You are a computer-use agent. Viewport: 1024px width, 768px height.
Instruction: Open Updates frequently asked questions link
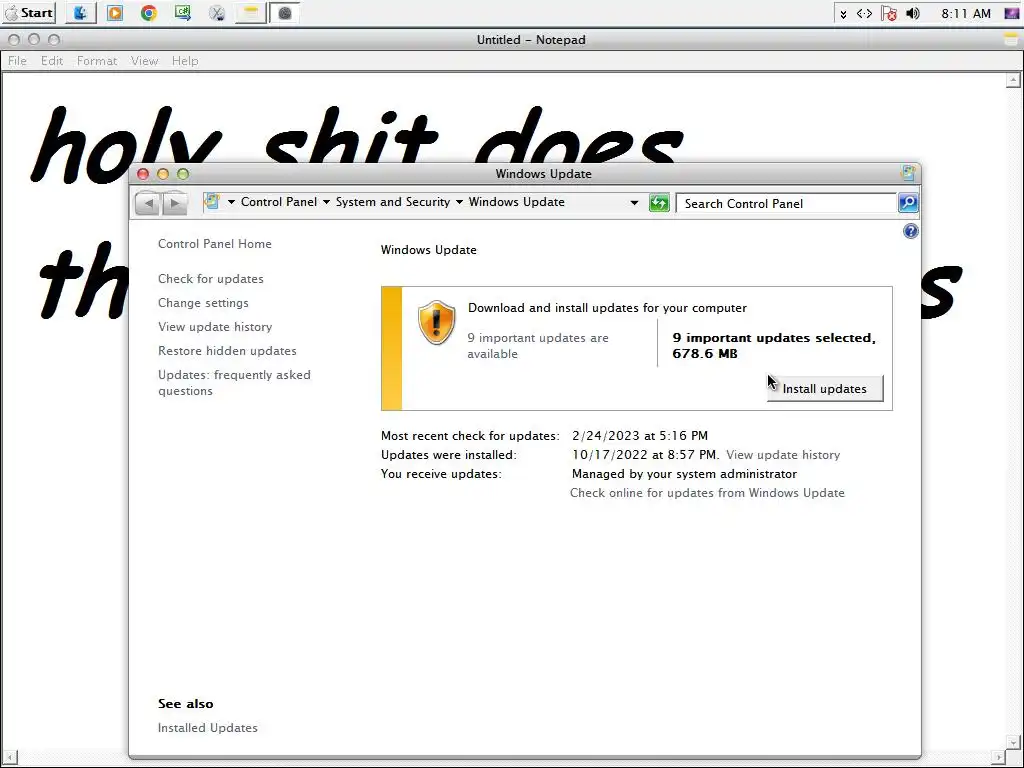pyautogui.click(x=234, y=383)
